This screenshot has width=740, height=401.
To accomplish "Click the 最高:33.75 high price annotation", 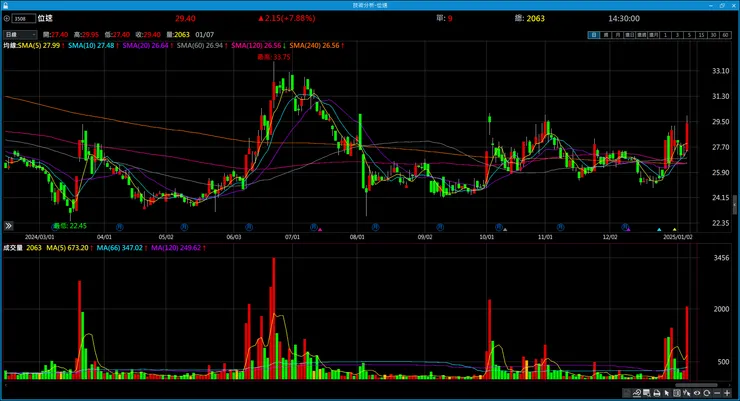I will (x=274, y=57).
